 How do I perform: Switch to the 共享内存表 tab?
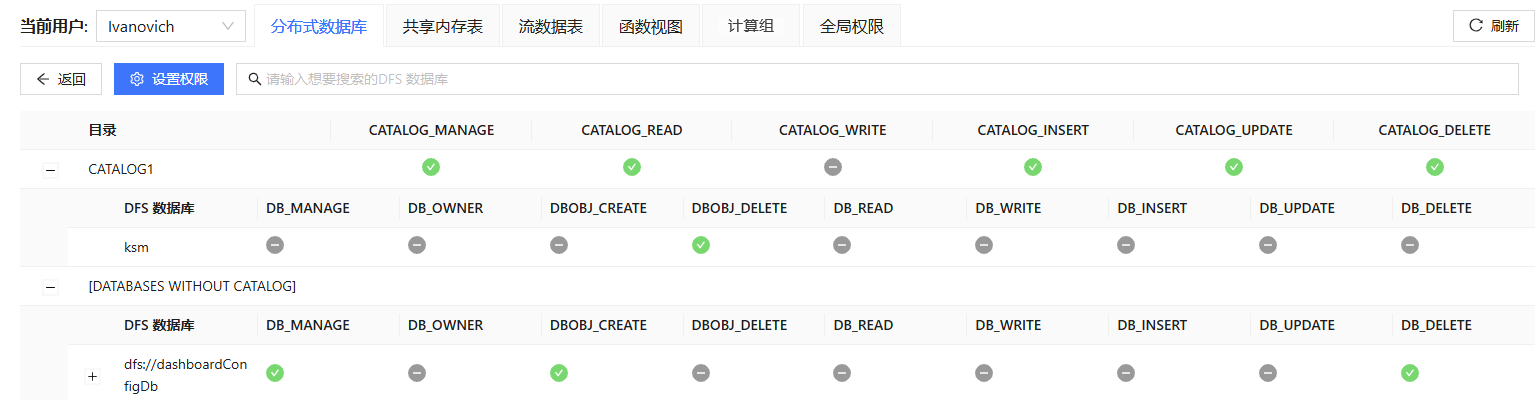(443, 27)
